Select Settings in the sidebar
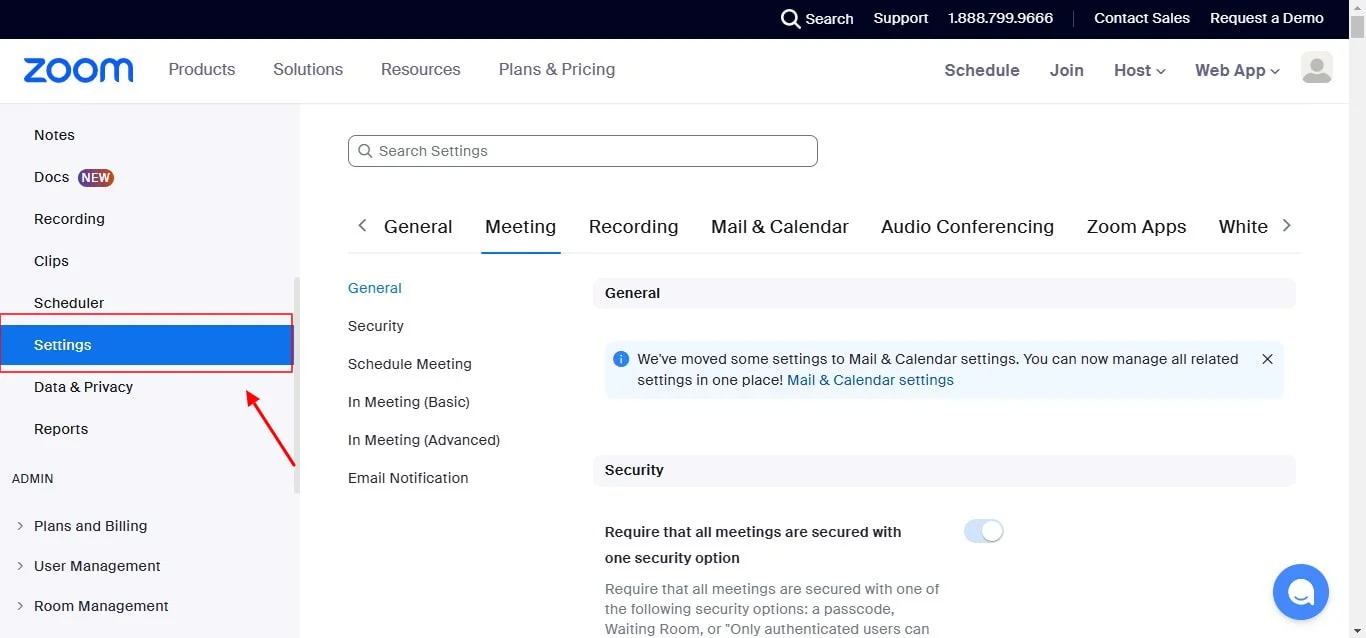1366x638 pixels. (146, 345)
